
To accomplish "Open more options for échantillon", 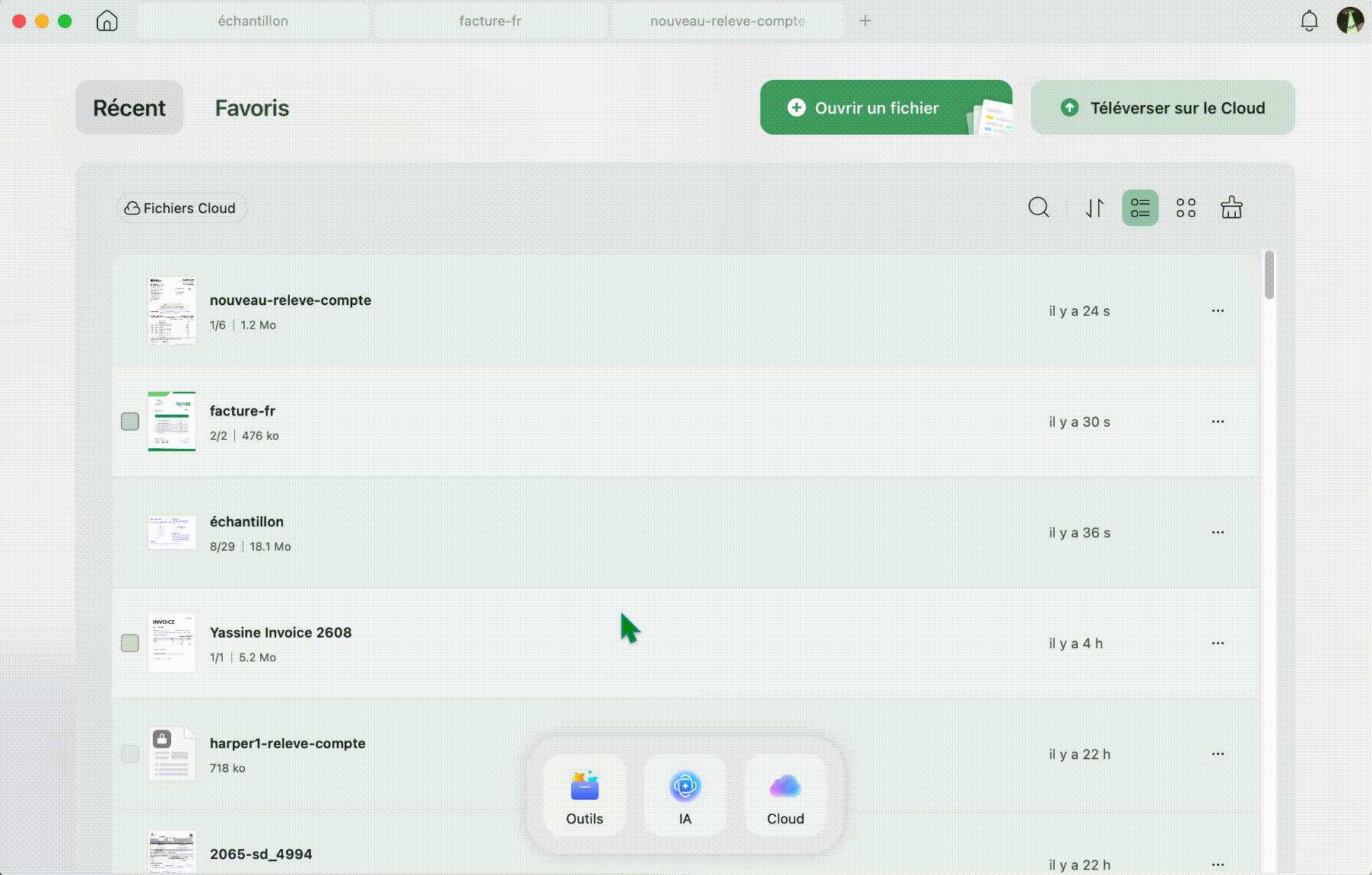I will [1218, 533].
